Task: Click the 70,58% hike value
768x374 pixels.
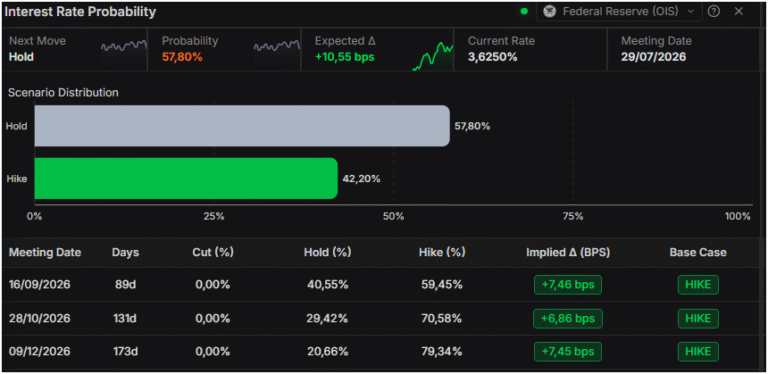Action: (442, 319)
